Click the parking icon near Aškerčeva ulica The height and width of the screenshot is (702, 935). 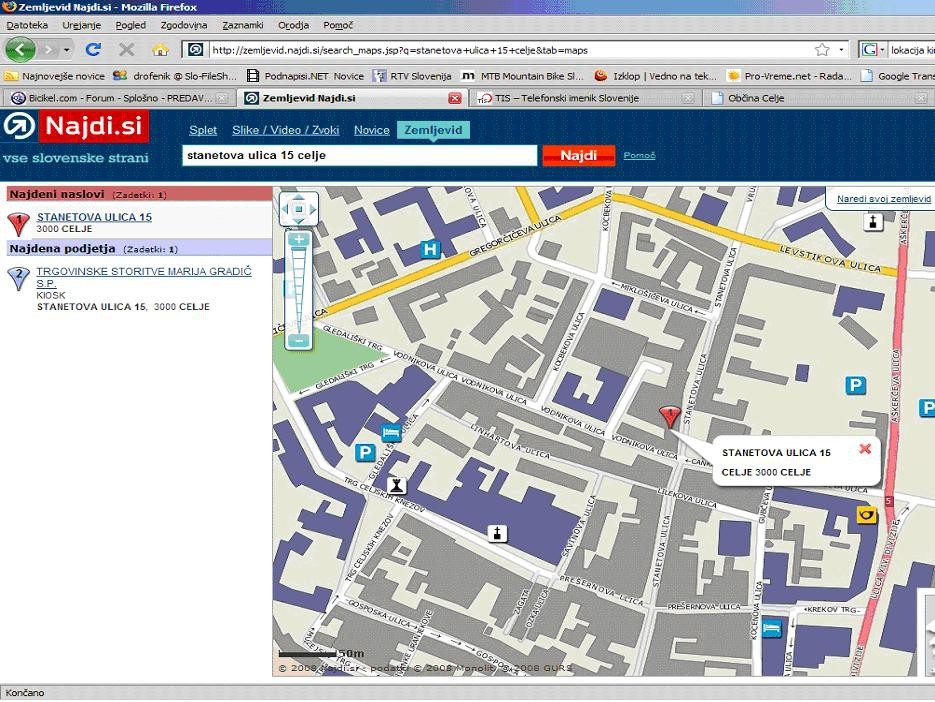click(x=856, y=385)
